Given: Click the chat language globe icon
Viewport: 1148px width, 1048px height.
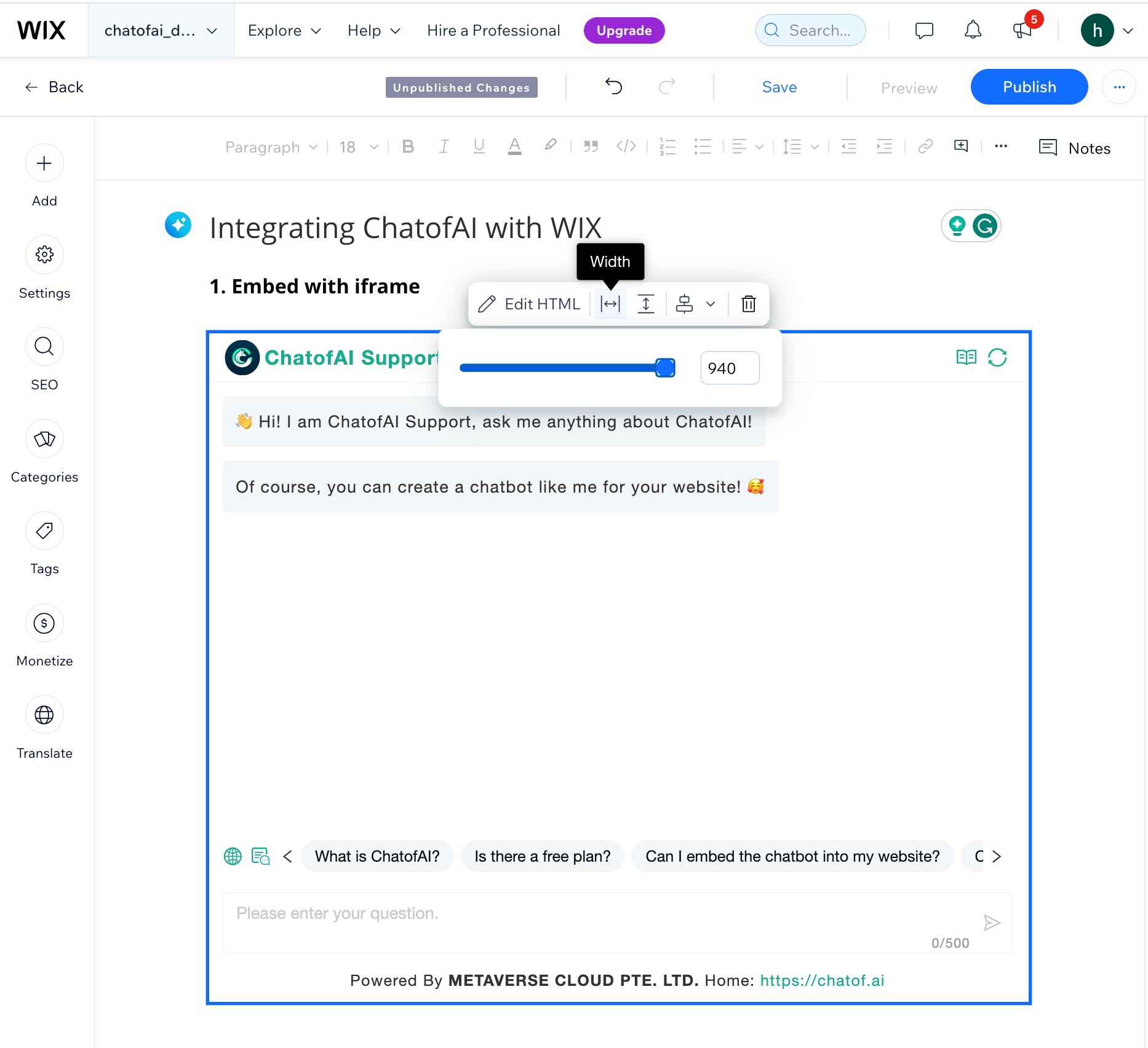Looking at the screenshot, I should (233, 856).
